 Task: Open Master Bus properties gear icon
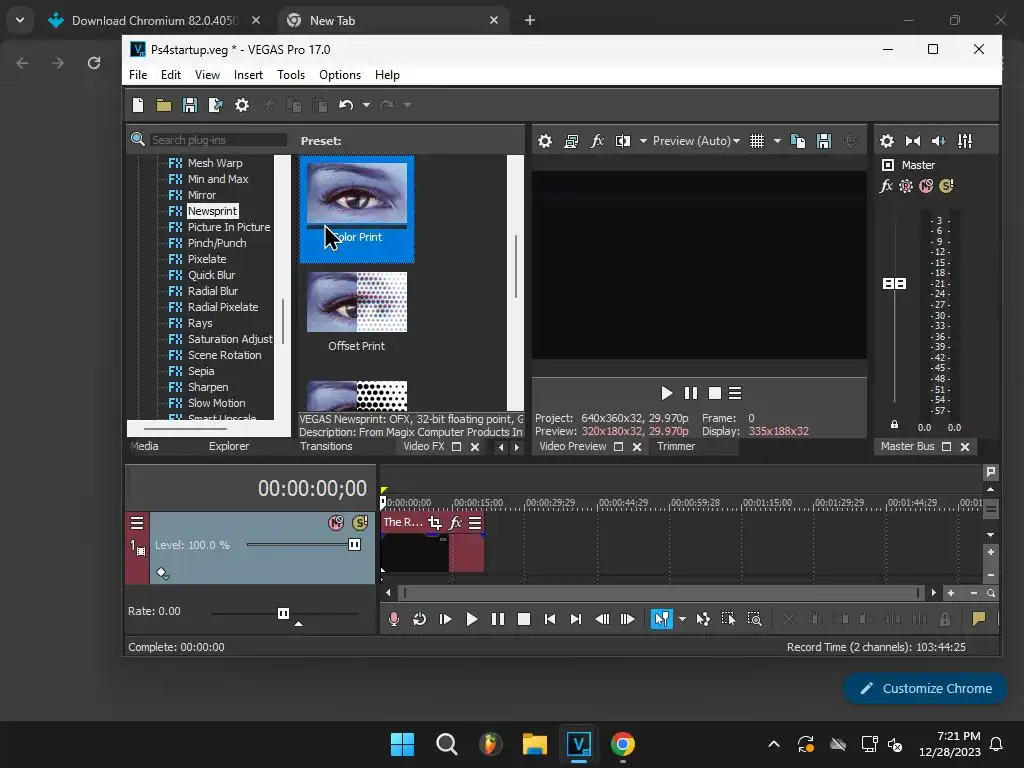click(887, 141)
